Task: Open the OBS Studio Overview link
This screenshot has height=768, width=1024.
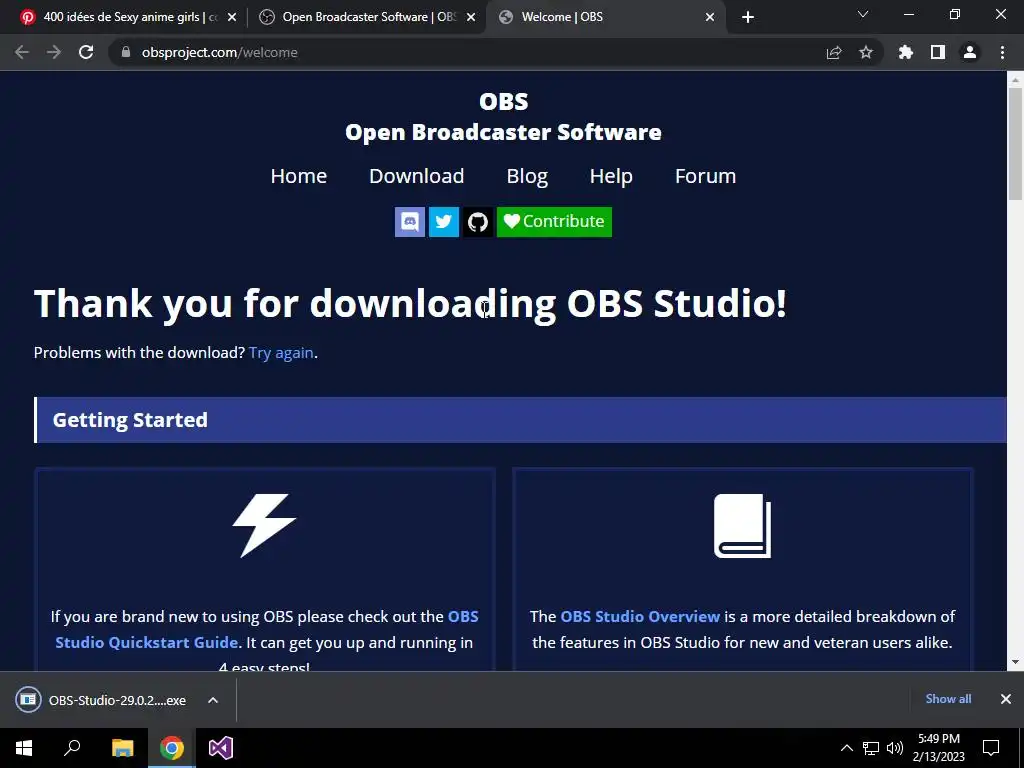Action: (x=640, y=616)
